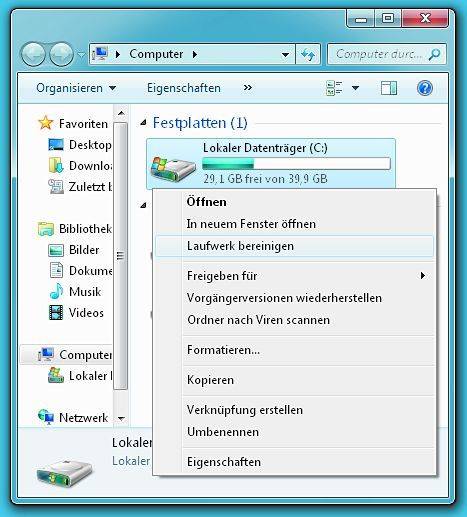Click the sidebar scrollbar down arrow
This screenshot has height=517, width=467.
click(121, 419)
